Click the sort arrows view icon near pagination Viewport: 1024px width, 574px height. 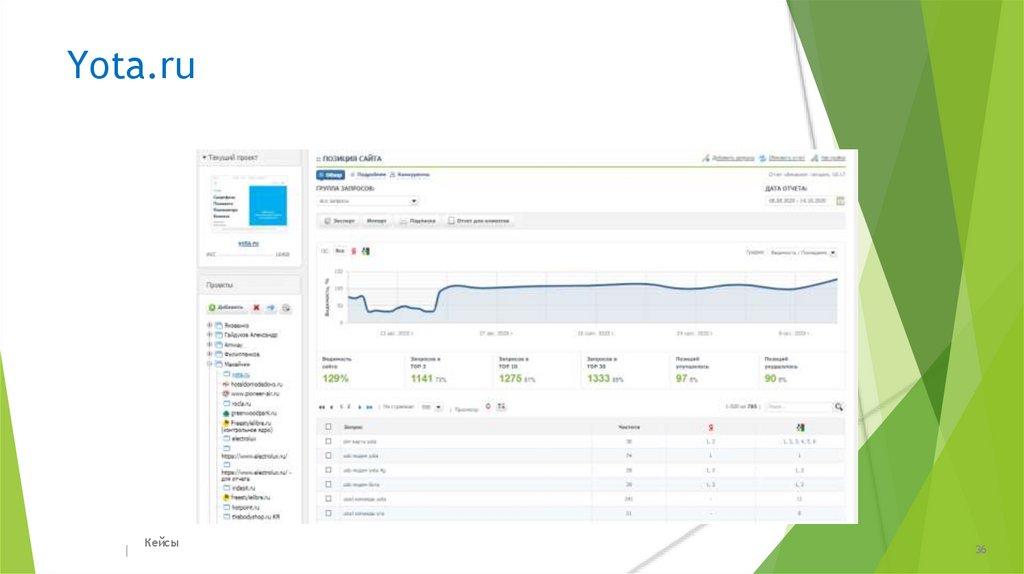[502, 407]
